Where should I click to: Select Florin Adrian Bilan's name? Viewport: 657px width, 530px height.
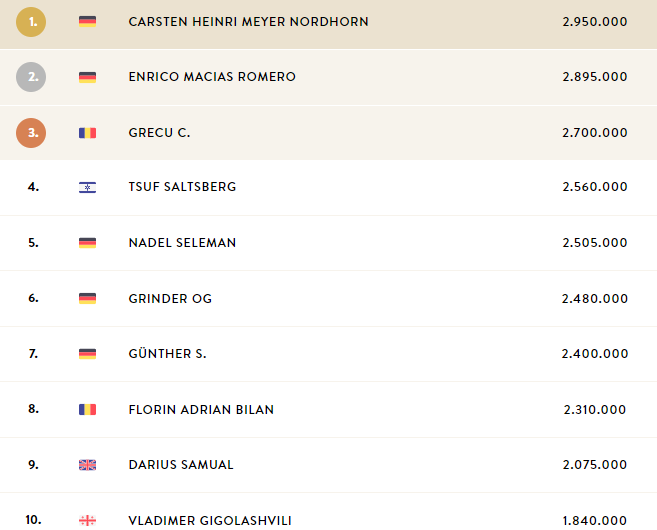click(201, 410)
